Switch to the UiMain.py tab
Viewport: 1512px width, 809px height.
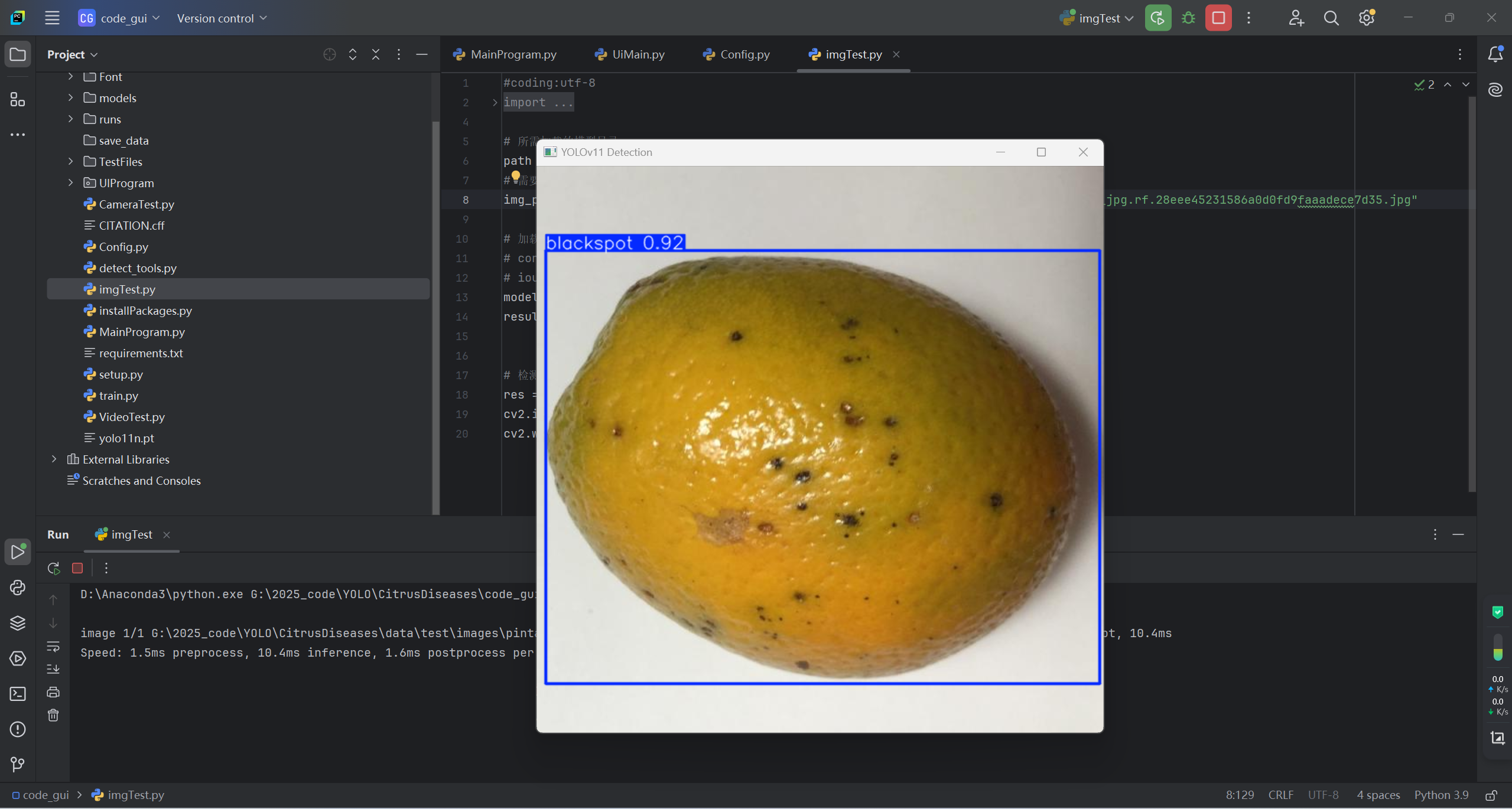[x=630, y=54]
